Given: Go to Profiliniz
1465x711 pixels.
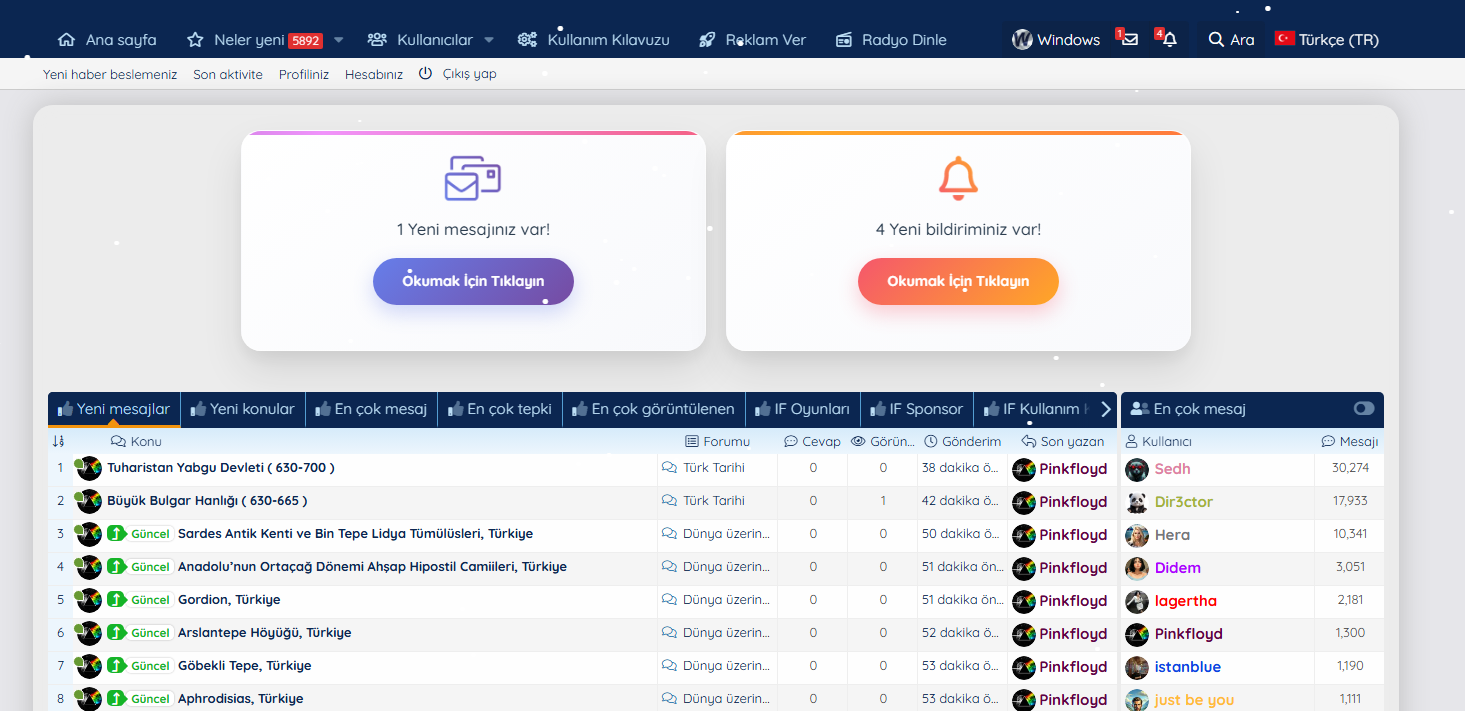Looking at the screenshot, I should point(304,74).
